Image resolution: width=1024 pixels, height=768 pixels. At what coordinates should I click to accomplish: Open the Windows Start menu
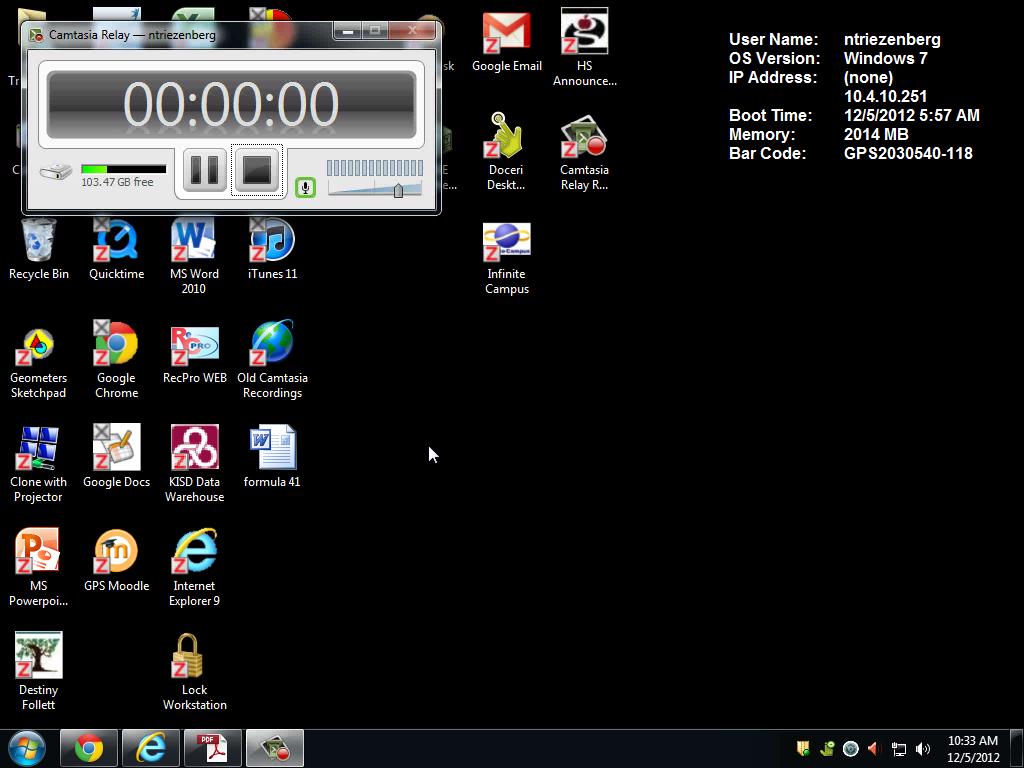click(26, 748)
